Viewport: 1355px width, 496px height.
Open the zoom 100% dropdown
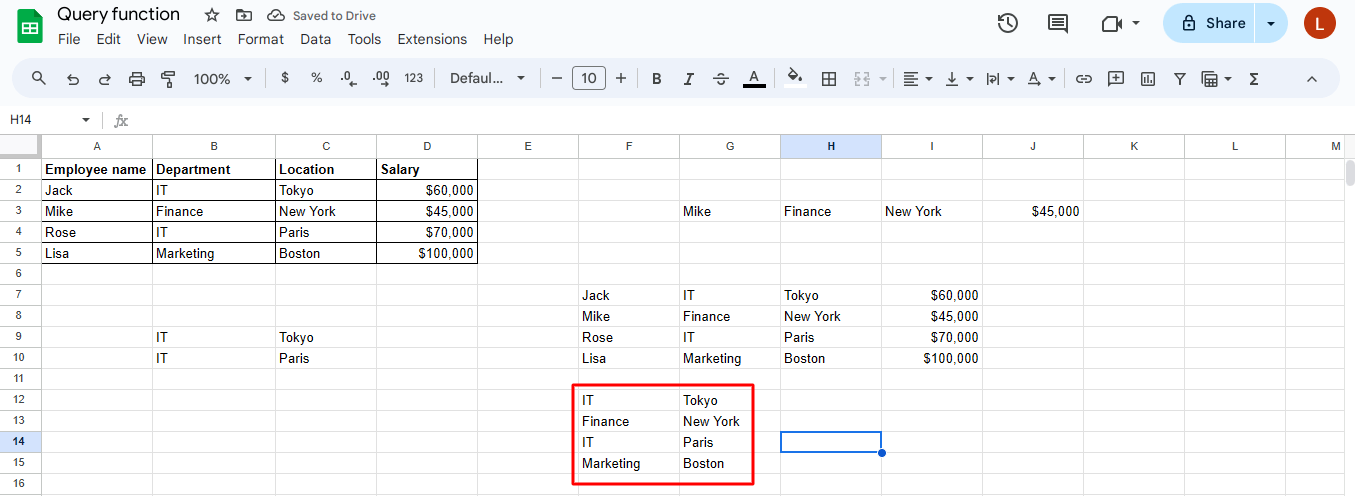222,78
